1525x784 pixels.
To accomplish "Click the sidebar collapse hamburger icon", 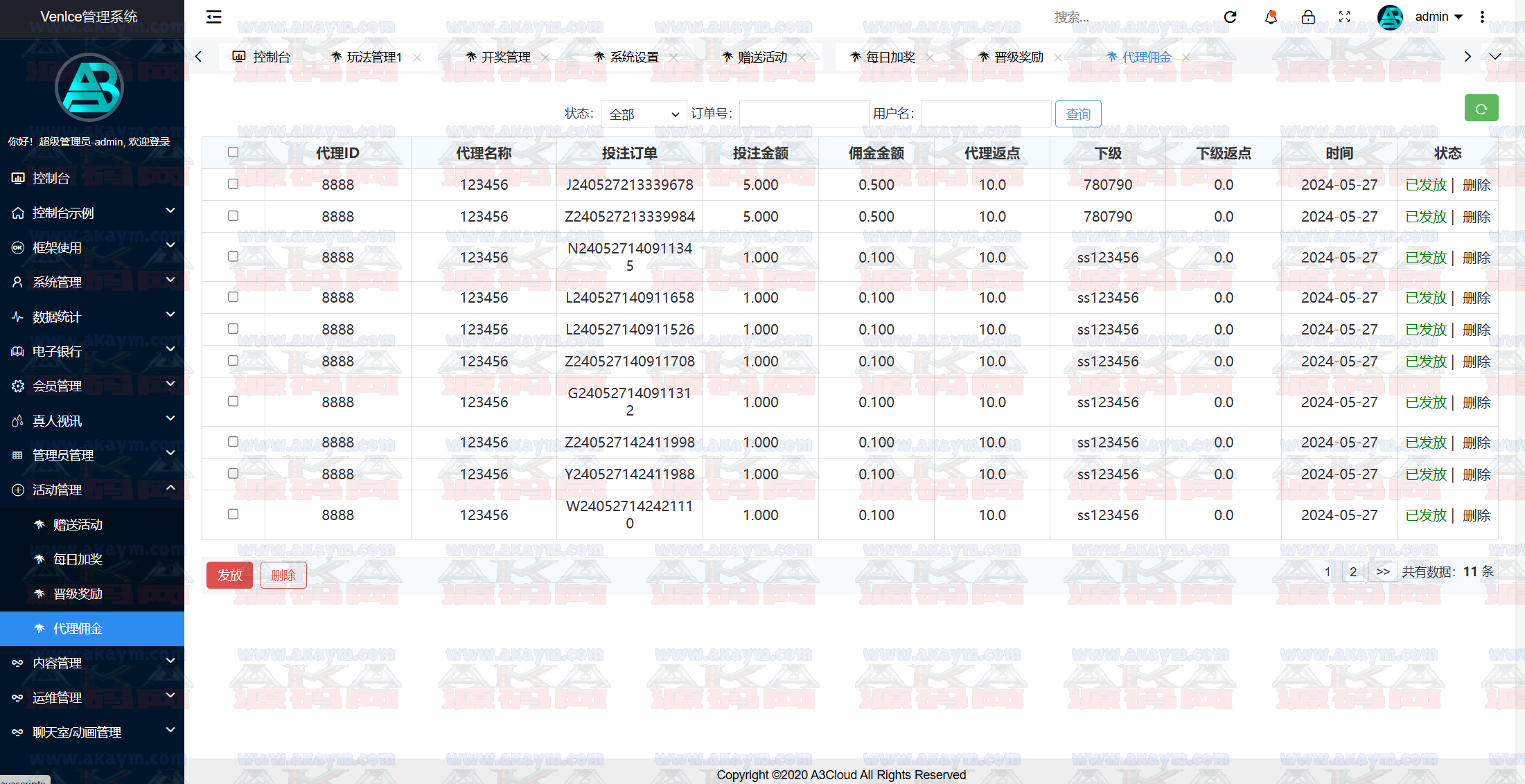I will click(214, 17).
